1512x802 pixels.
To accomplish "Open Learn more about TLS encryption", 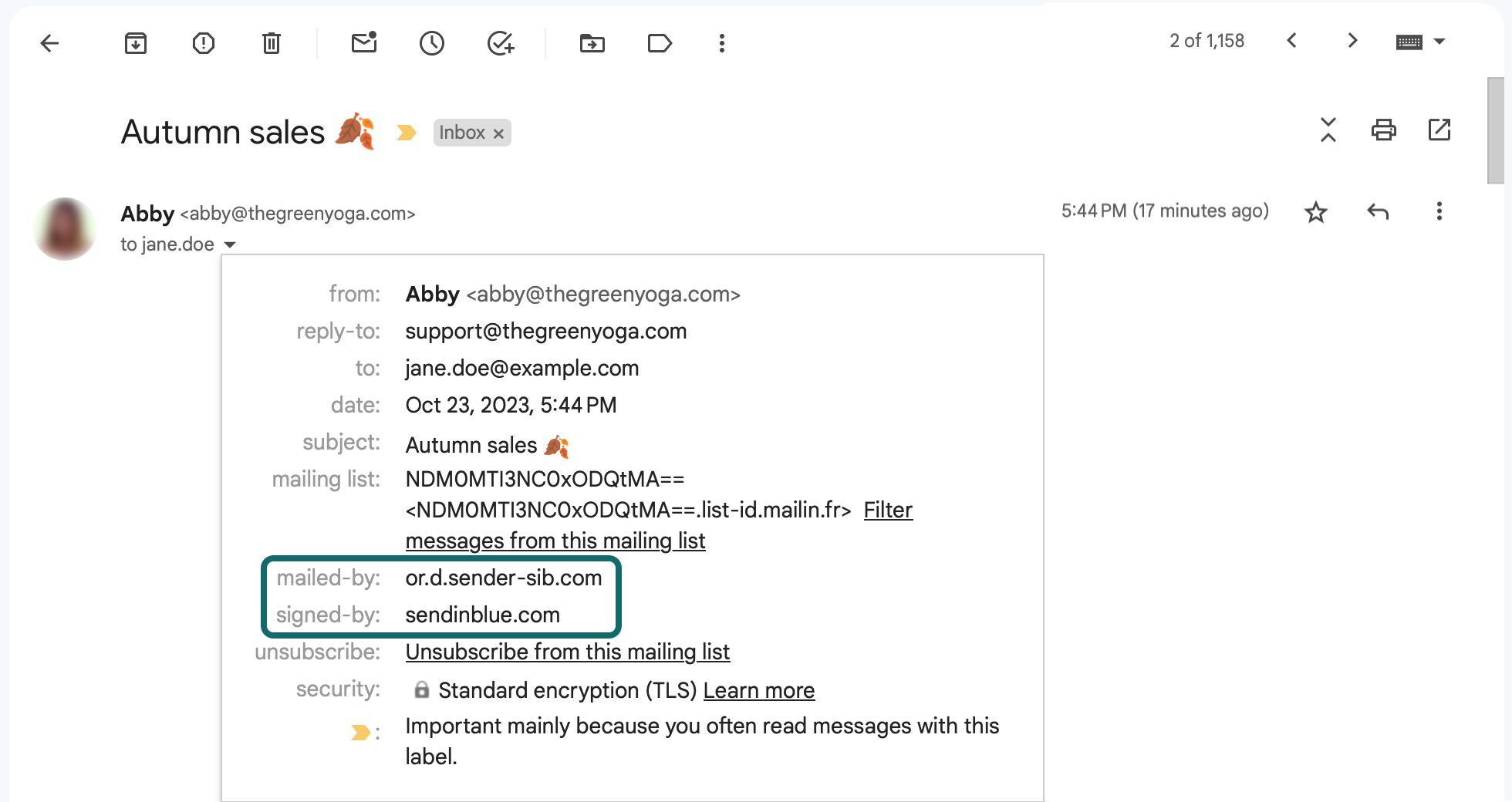I will (x=758, y=690).
